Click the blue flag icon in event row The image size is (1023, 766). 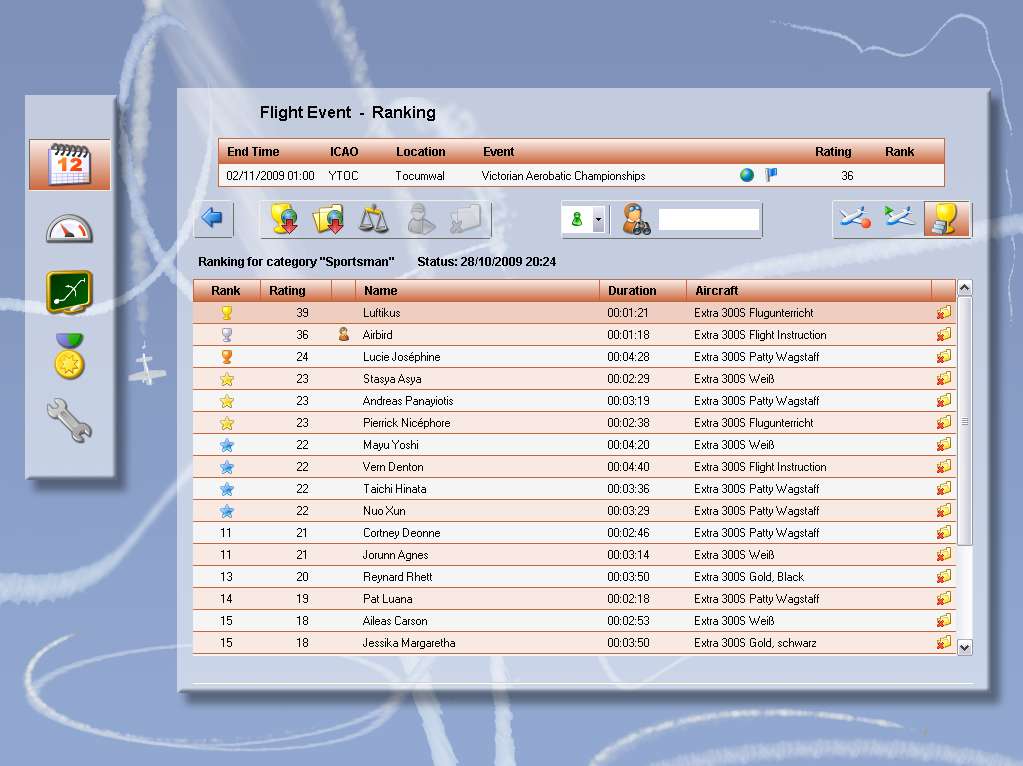(x=771, y=176)
